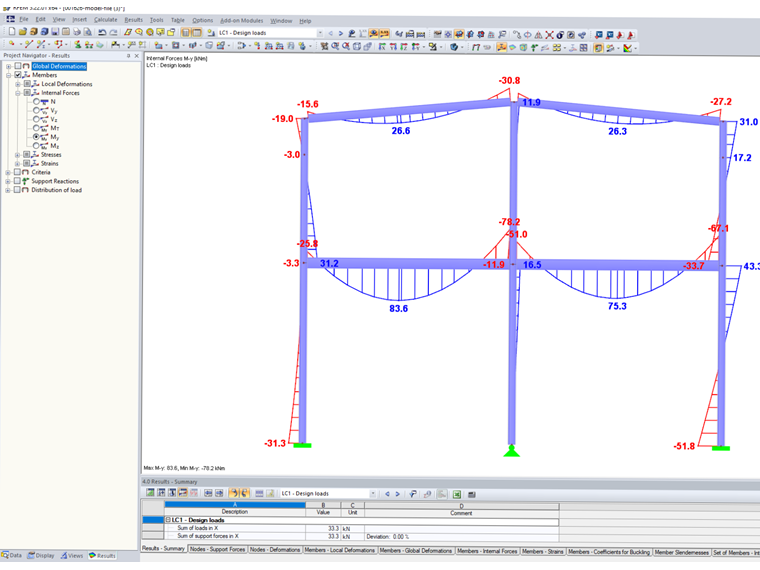Close the Project Navigator panel
The height and width of the screenshot is (570, 760).
click(x=137, y=56)
